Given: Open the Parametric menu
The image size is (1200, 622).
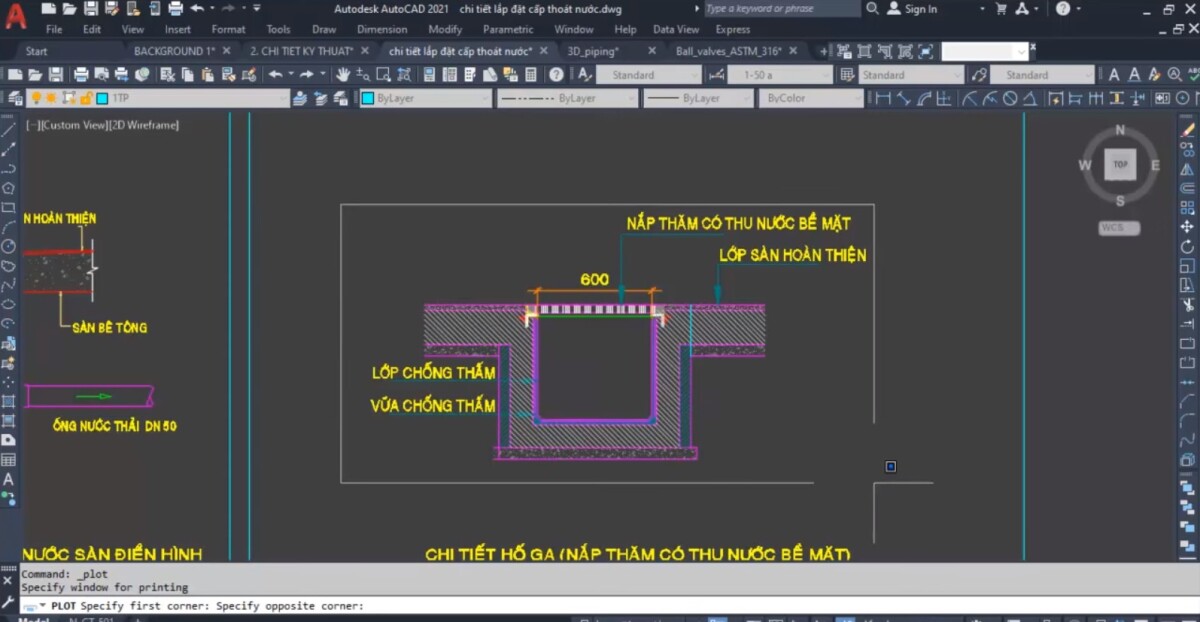Looking at the screenshot, I should 508,29.
